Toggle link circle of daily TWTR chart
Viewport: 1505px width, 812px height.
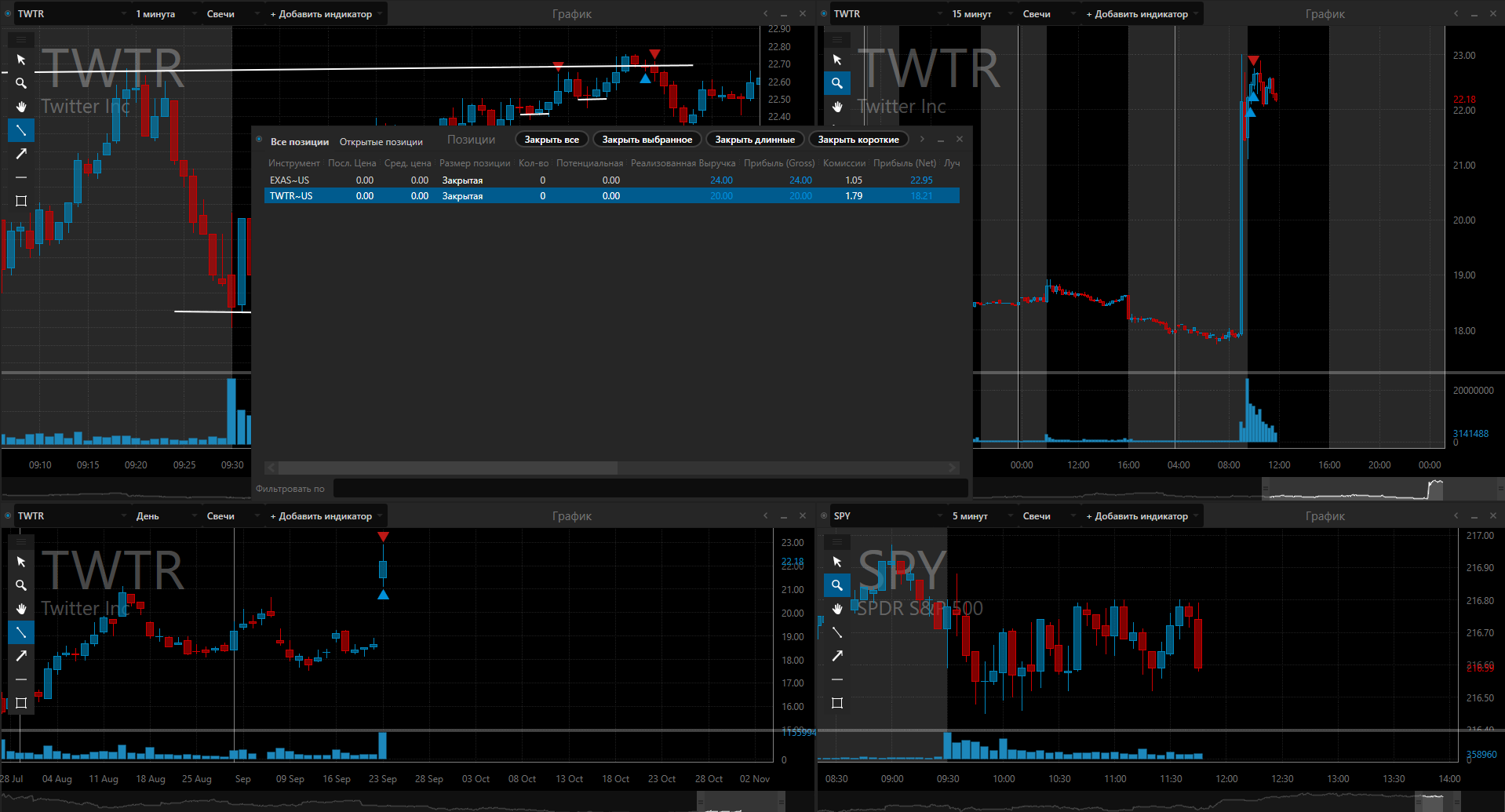[8, 515]
